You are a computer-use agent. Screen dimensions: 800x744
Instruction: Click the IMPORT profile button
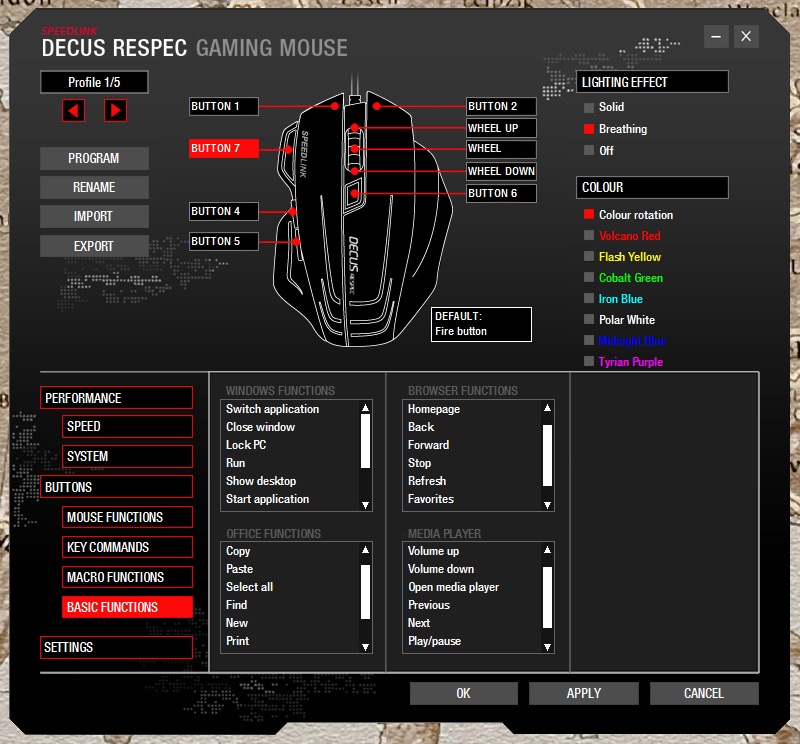pyautogui.click(x=94, y=216)
